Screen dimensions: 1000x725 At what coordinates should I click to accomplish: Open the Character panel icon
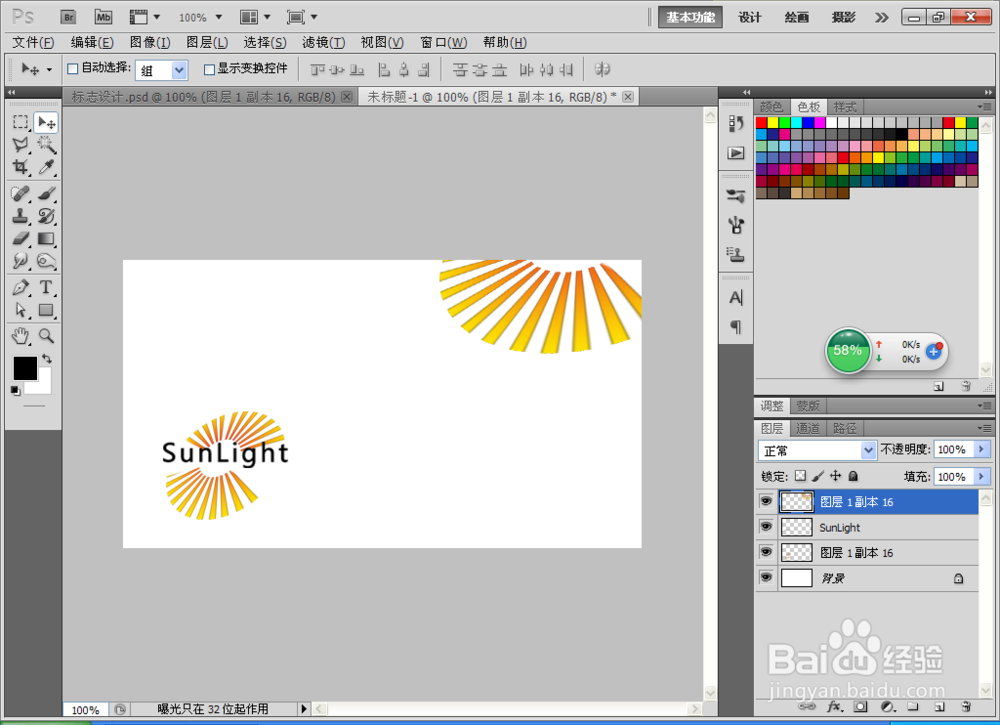tap(736, 298)
